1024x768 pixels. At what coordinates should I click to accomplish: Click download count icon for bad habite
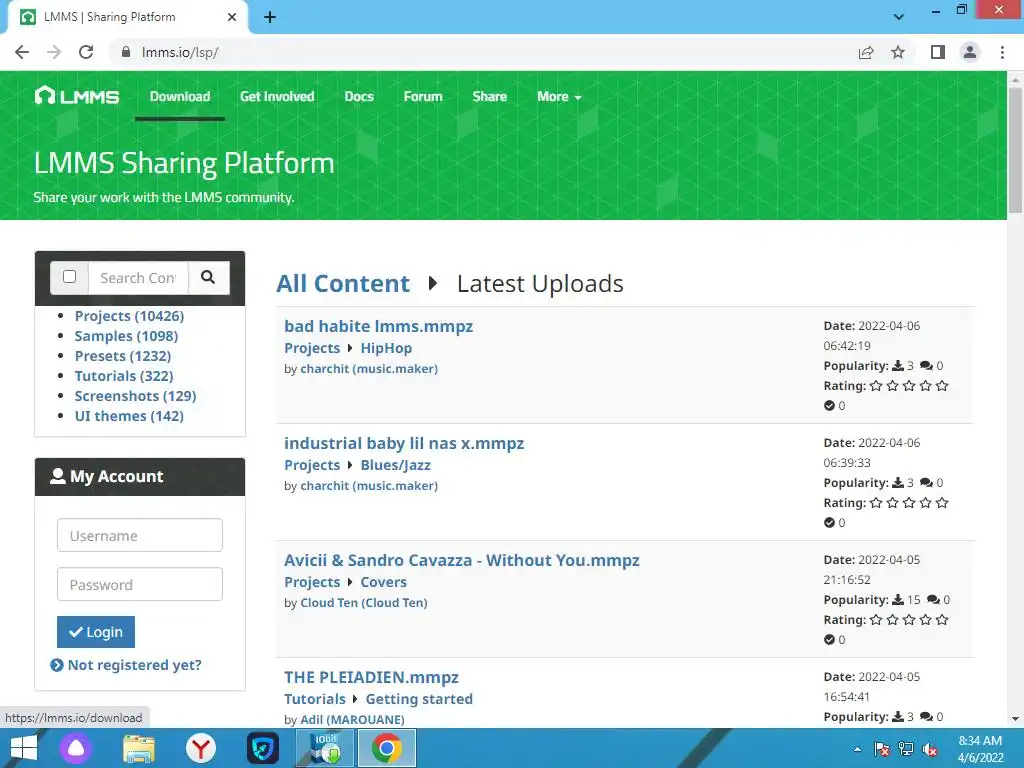(x=899, y=366)
